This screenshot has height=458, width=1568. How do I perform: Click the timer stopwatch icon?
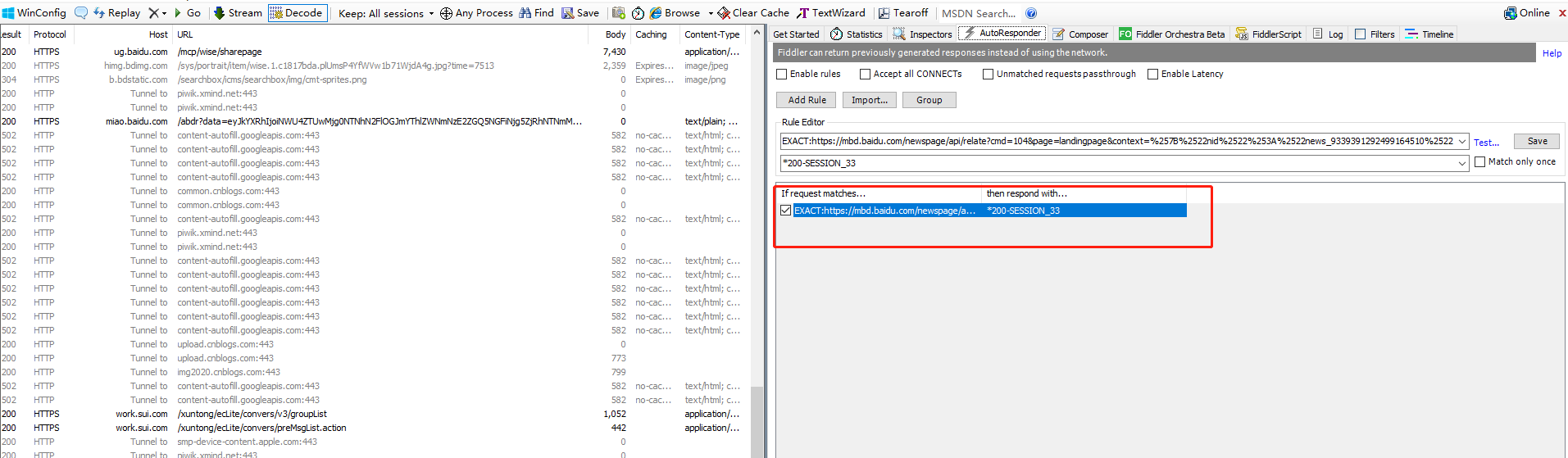click(x=638, y=13)
